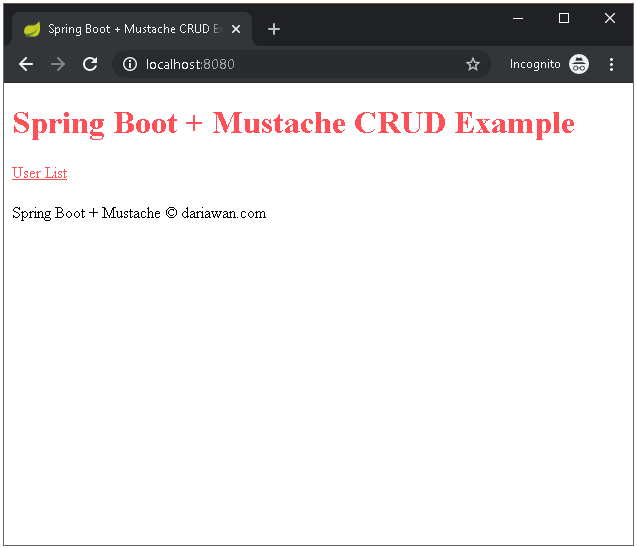
Task: Focus the localhost:8080 address bar
Action: pos(301,64)
